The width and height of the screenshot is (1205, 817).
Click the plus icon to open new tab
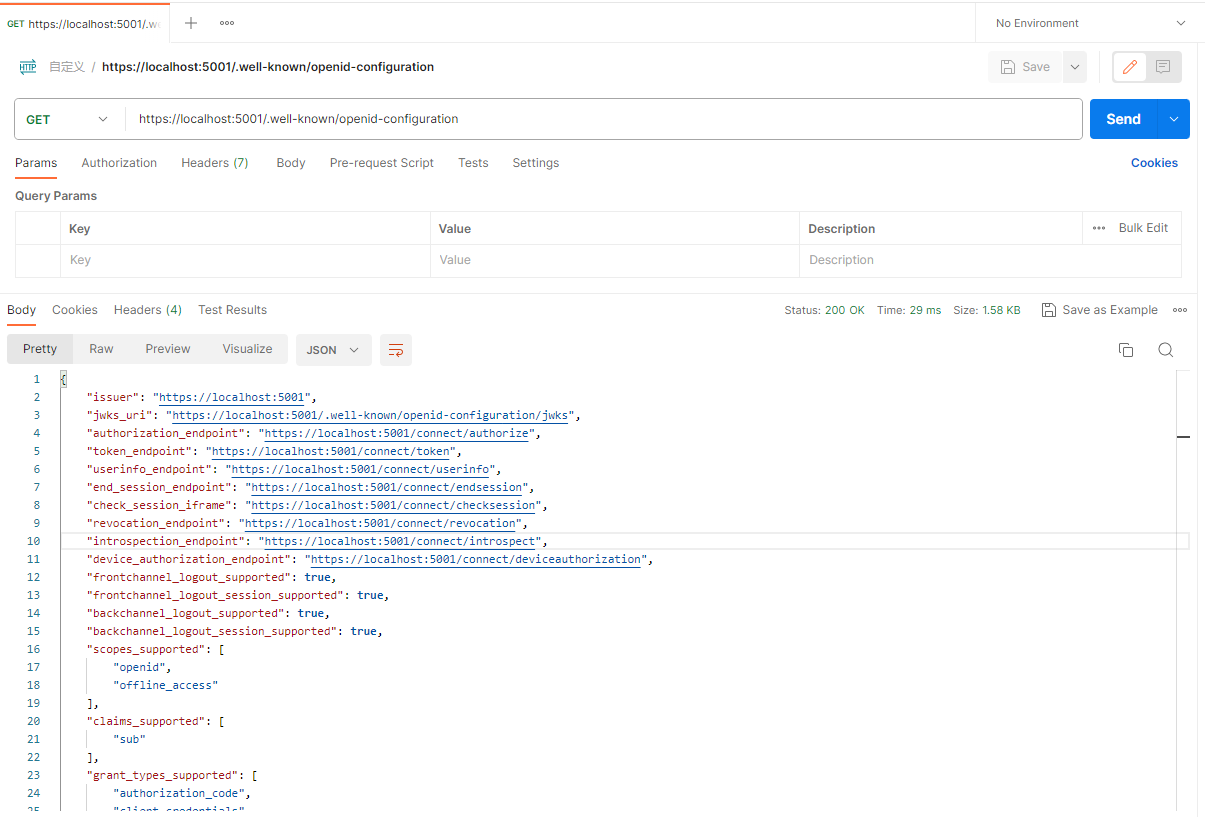click(191, 23)
